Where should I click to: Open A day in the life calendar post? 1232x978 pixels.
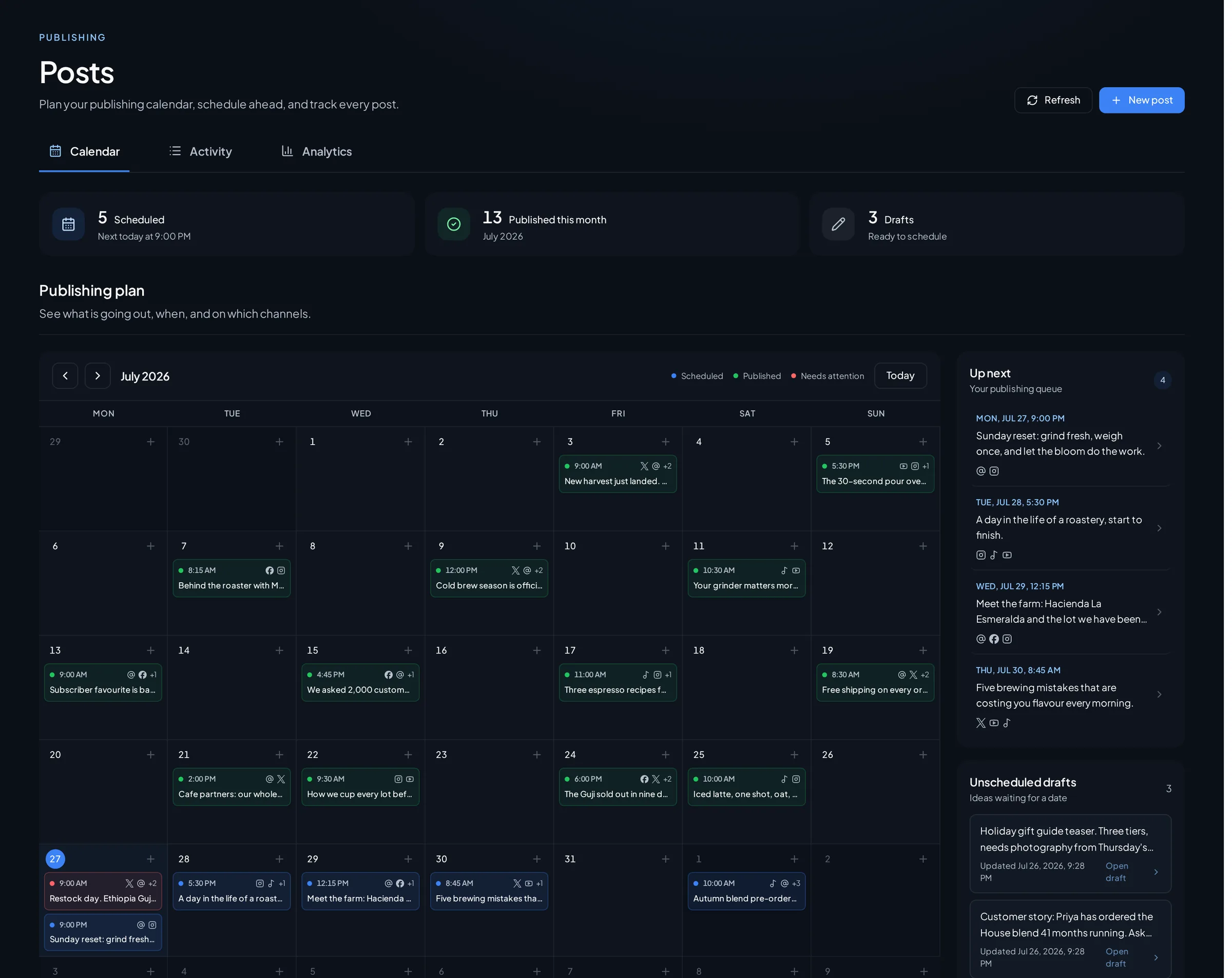pos(232,891)
